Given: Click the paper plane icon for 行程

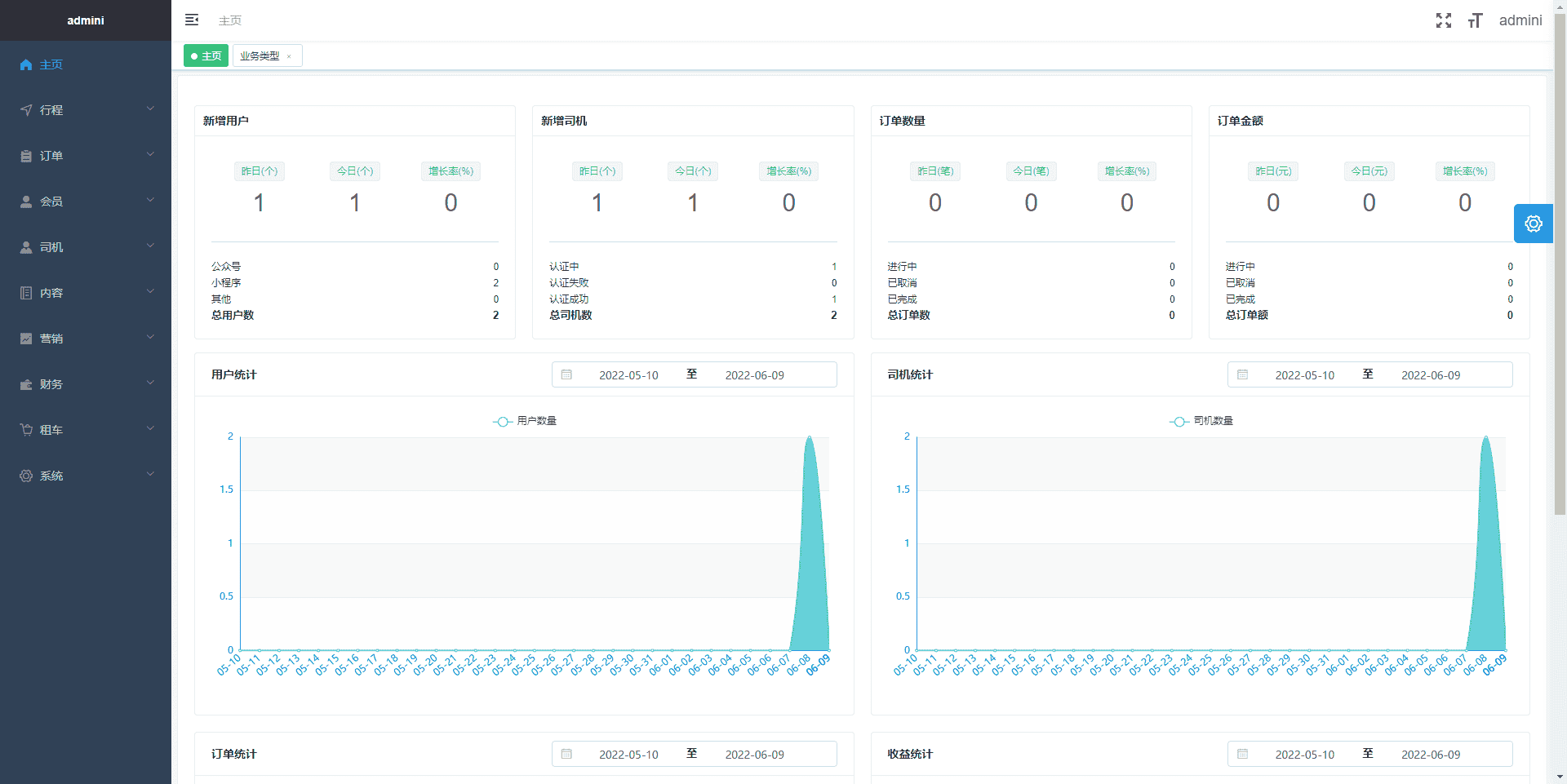Looking at the screenshot, I should tap(26, 110).
